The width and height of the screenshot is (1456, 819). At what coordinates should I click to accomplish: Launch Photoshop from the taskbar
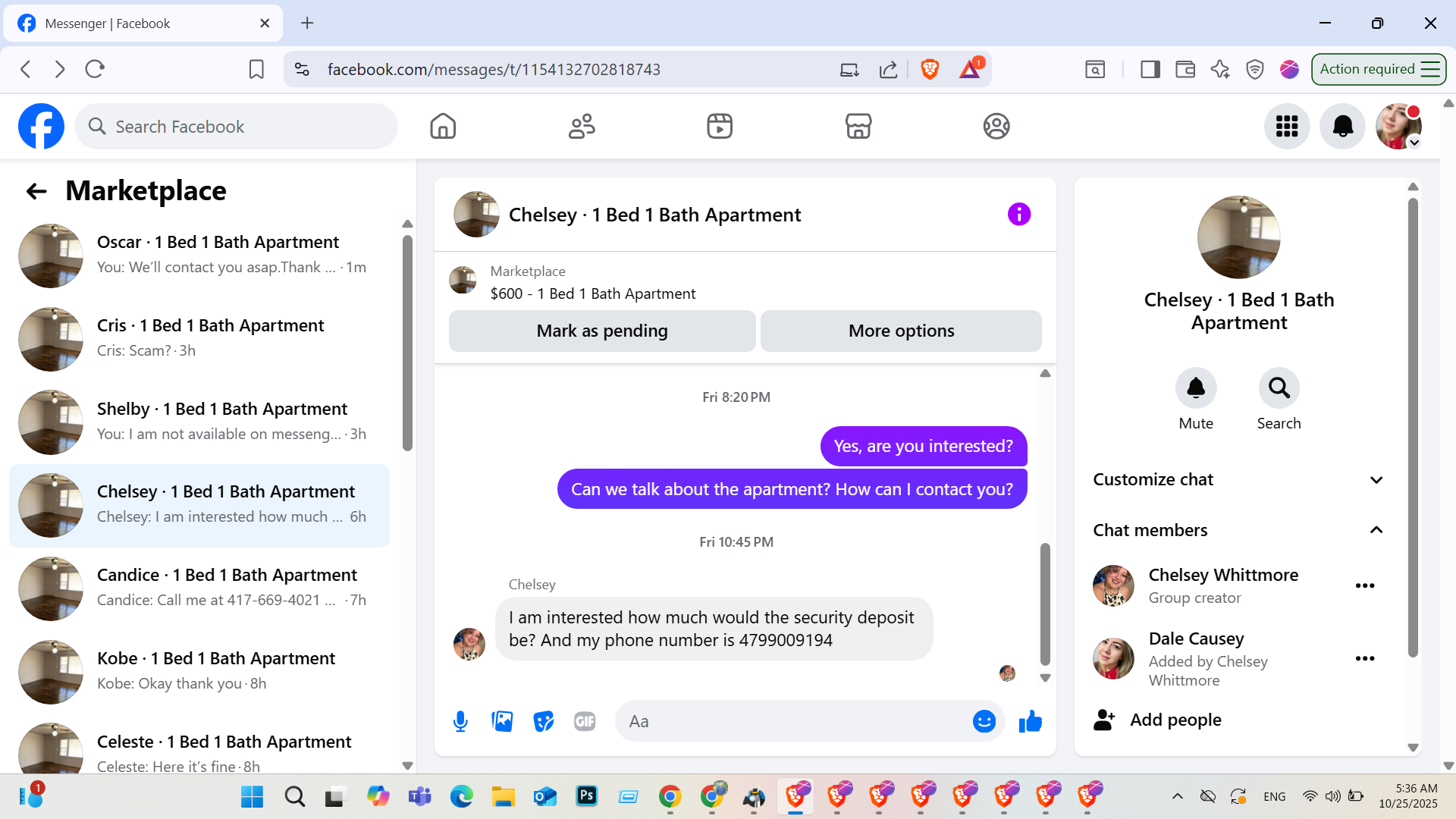click(586, 796)
